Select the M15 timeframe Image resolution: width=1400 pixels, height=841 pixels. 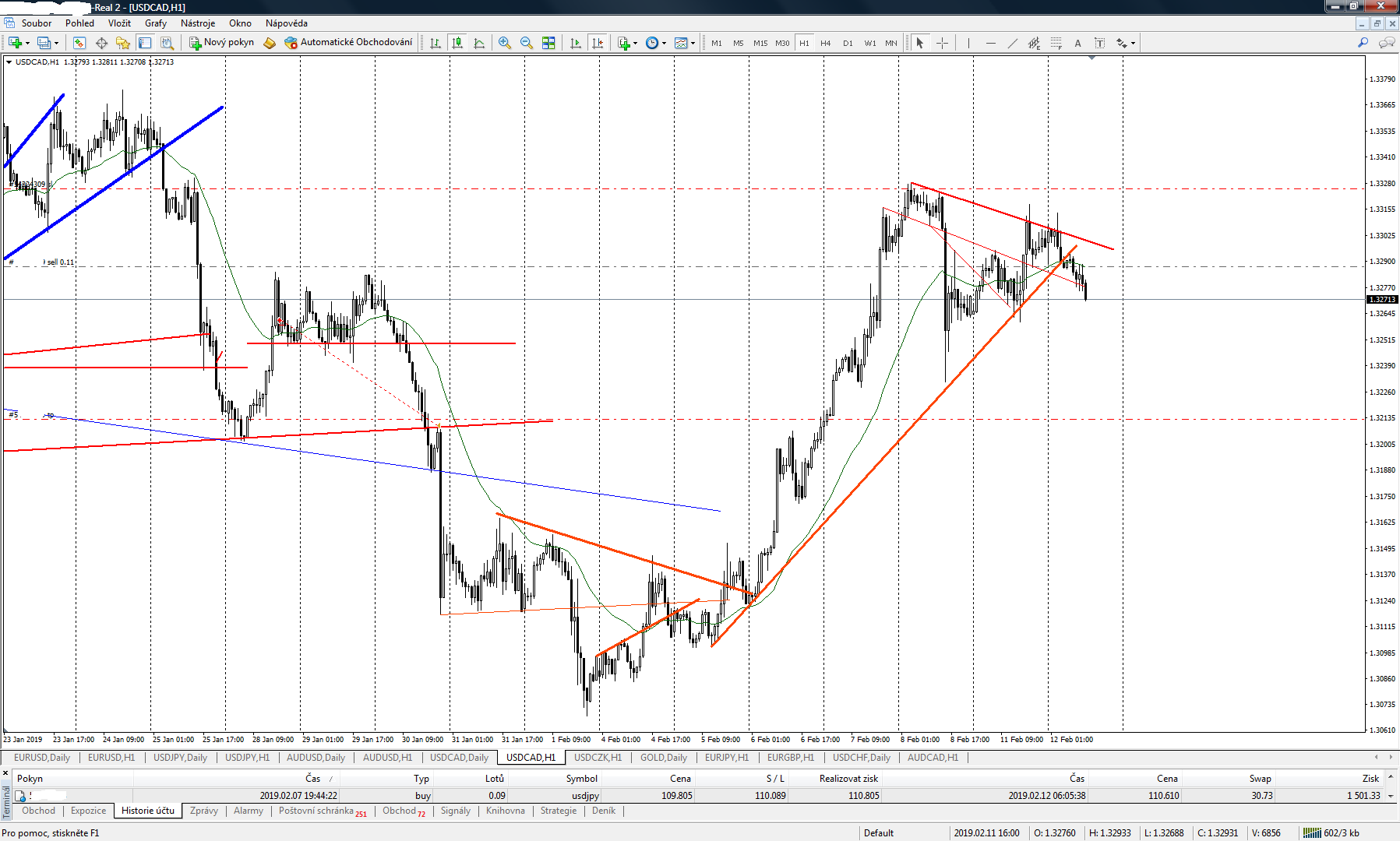pyautogui.click(x=760, y=44)
